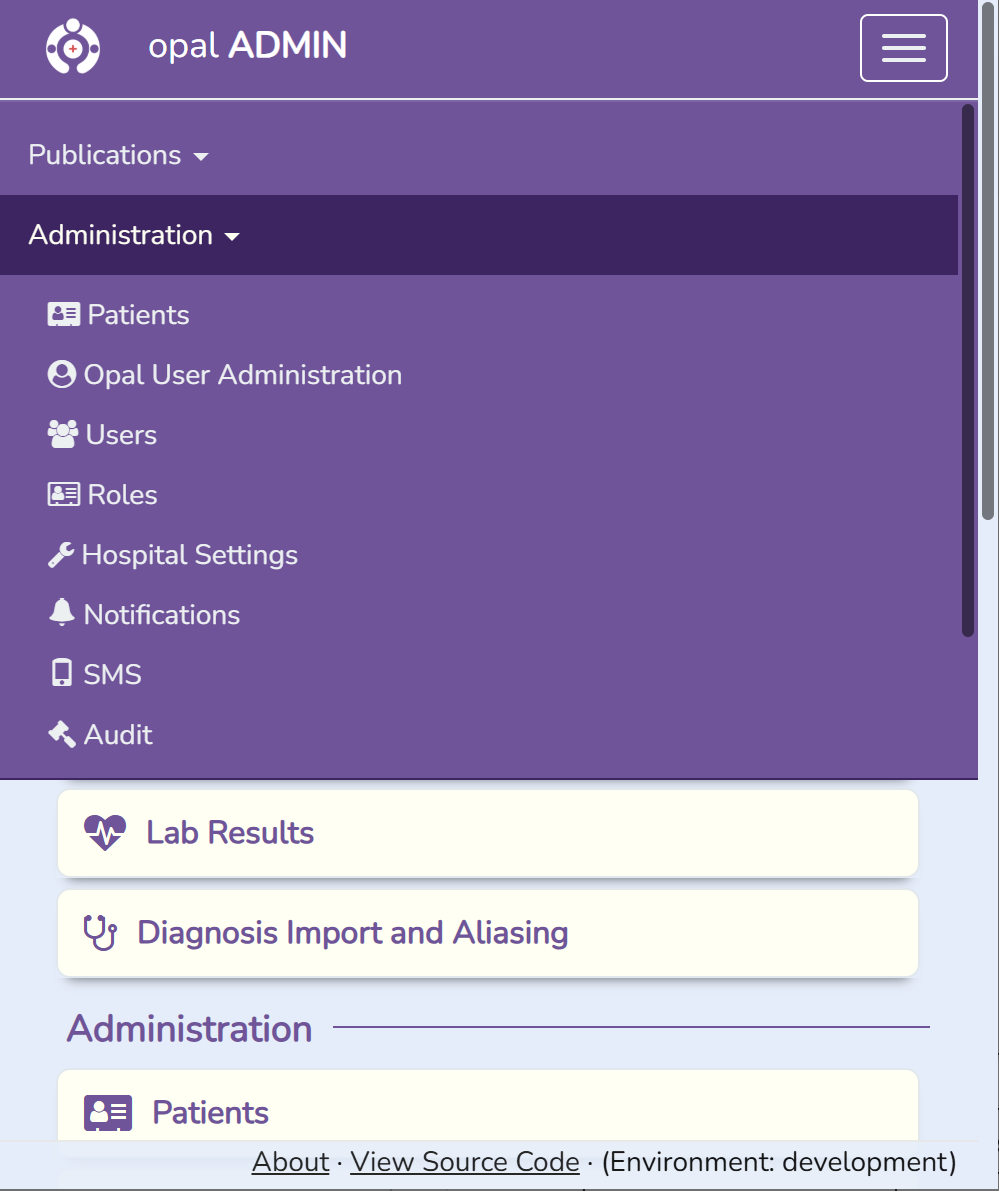Image resolution: width=999 pixels, height=1191 pixels.
Task: Select the Opal User Administration person icon
Action: 62,374
